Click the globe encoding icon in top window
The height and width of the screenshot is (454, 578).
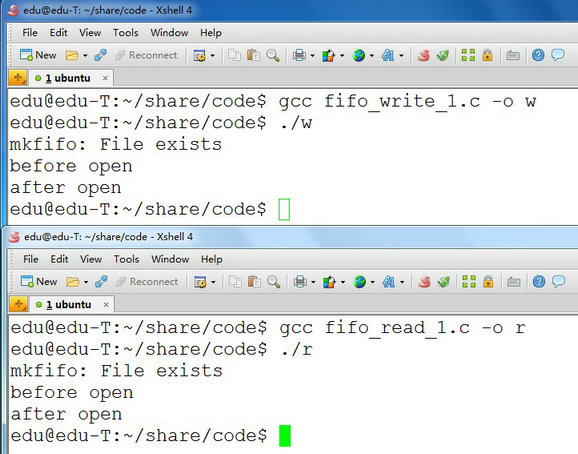[x=359, y=56]
